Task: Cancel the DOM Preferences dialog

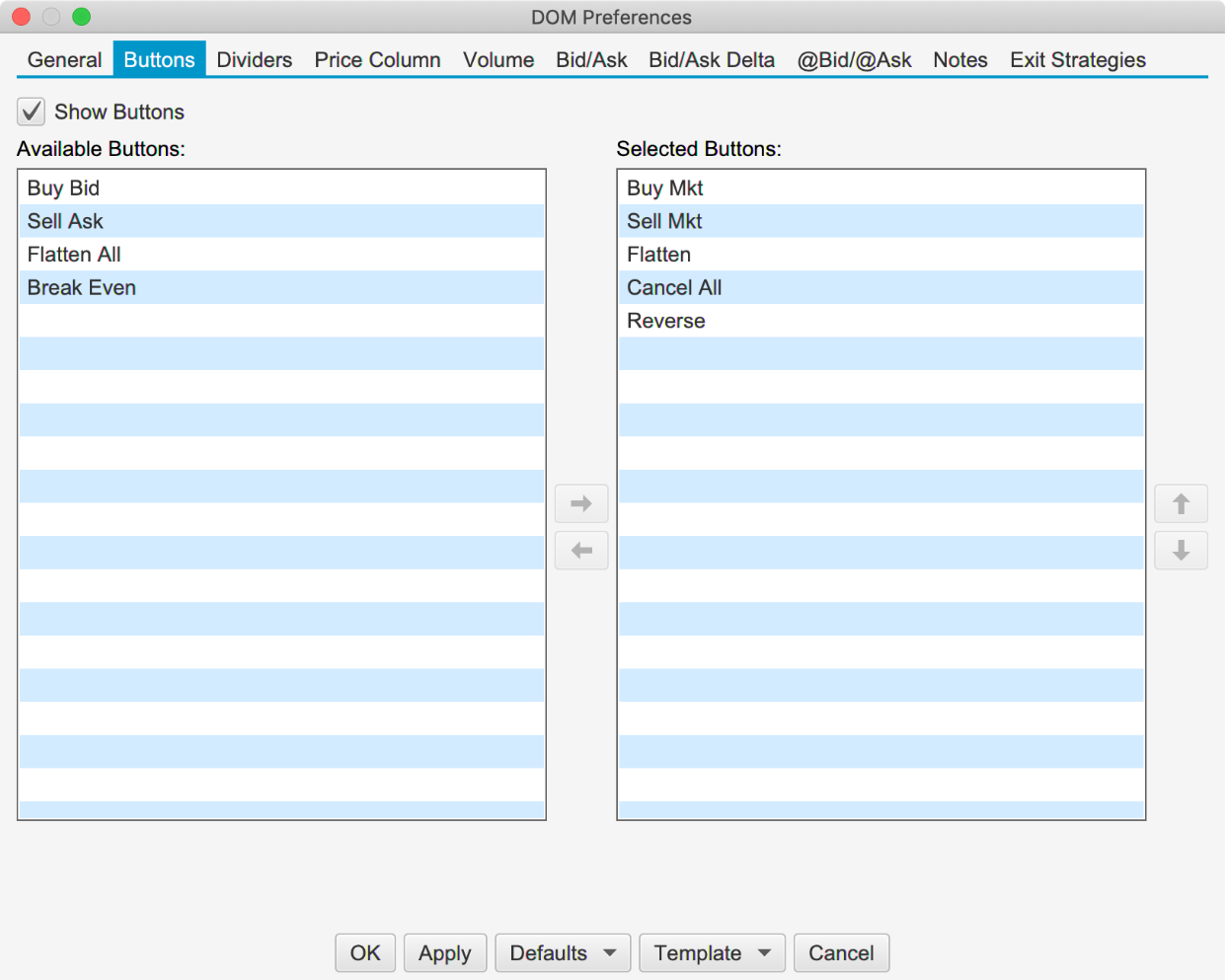Action: point(841,953)
